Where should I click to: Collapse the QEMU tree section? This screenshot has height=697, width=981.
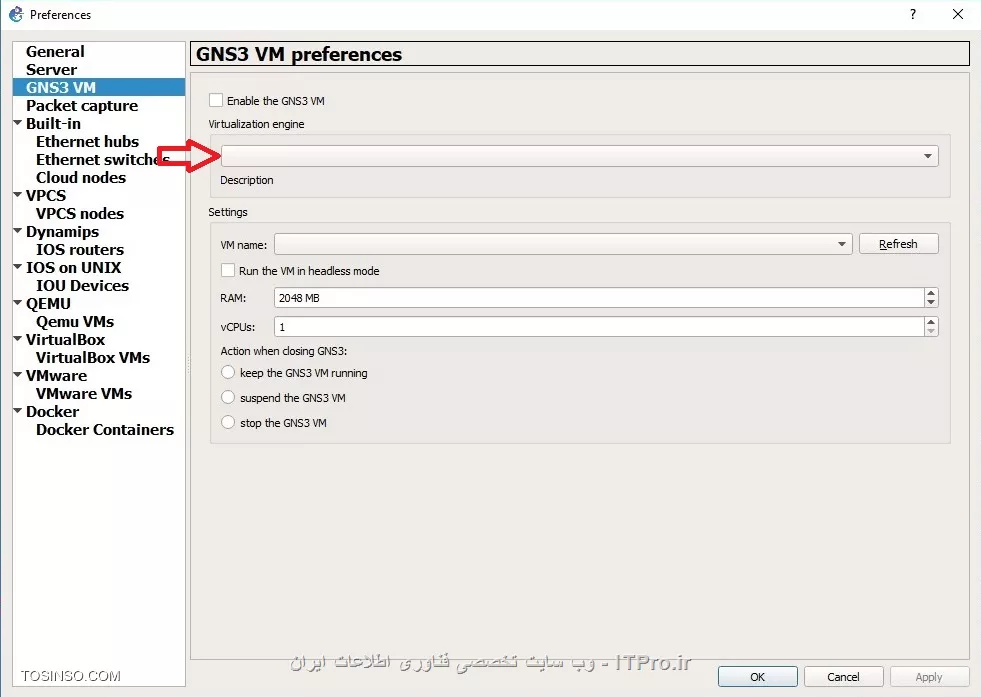click(x=18, y=303)
